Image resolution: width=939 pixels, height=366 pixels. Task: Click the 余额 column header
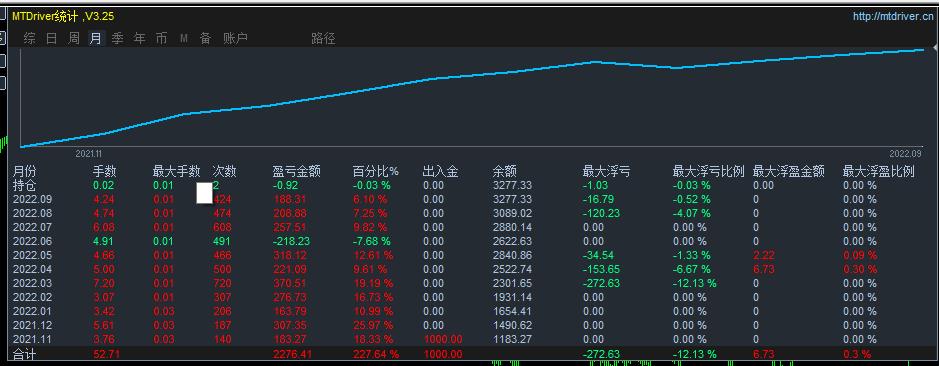click(x=505, y=172)
